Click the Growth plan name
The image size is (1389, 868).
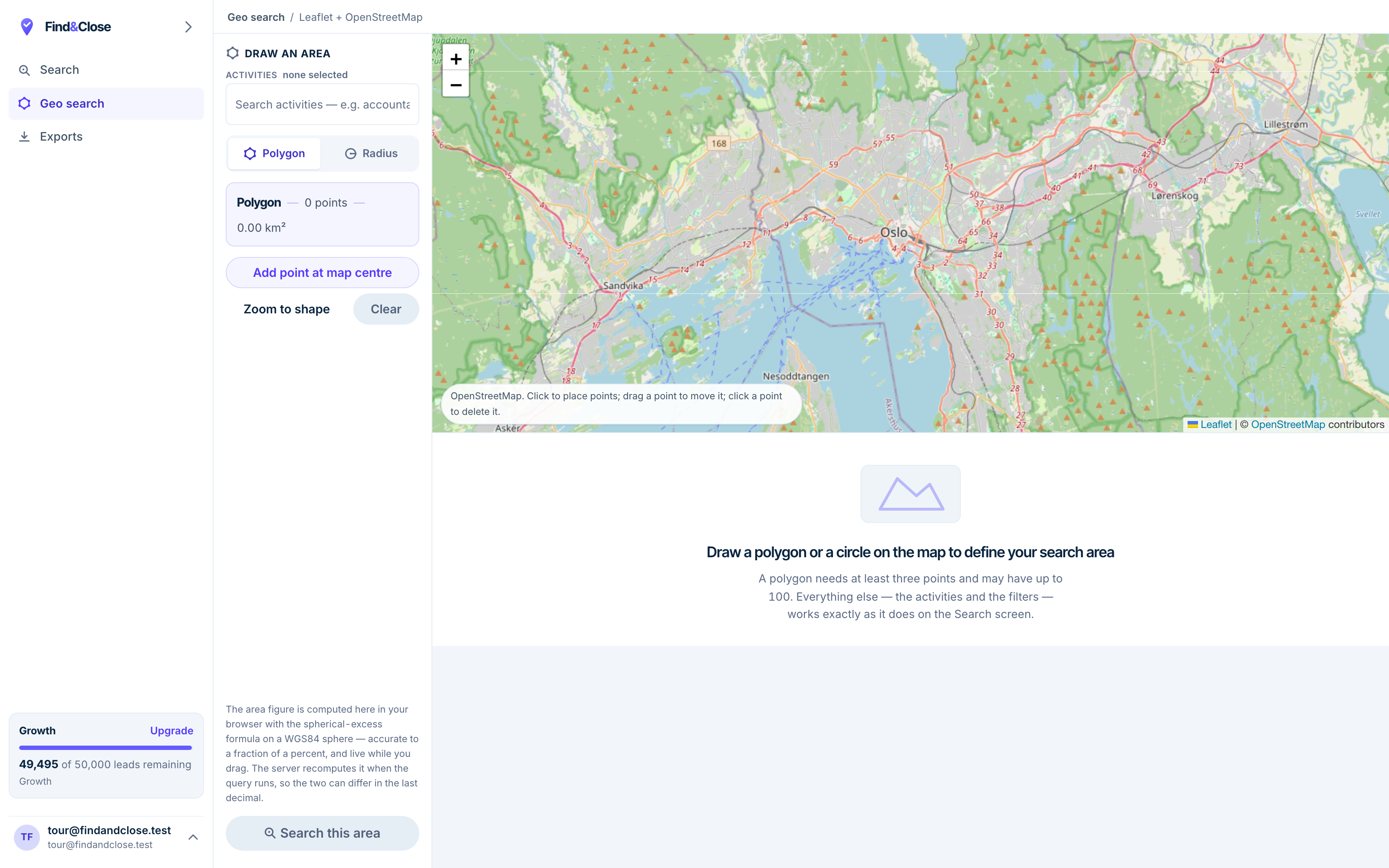(x=37, y=731)
